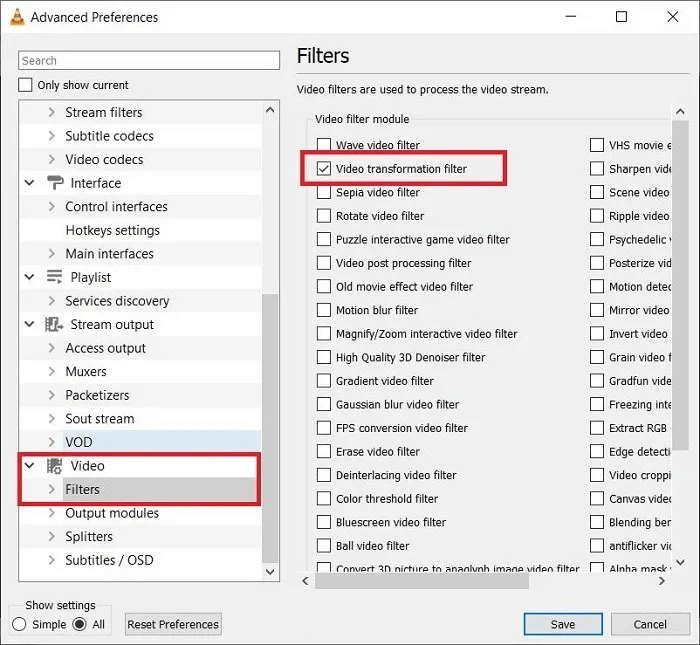This screenshot has width=700, height=645.
Task: Select Splitters in the tree
Action: tap(89, 537)
